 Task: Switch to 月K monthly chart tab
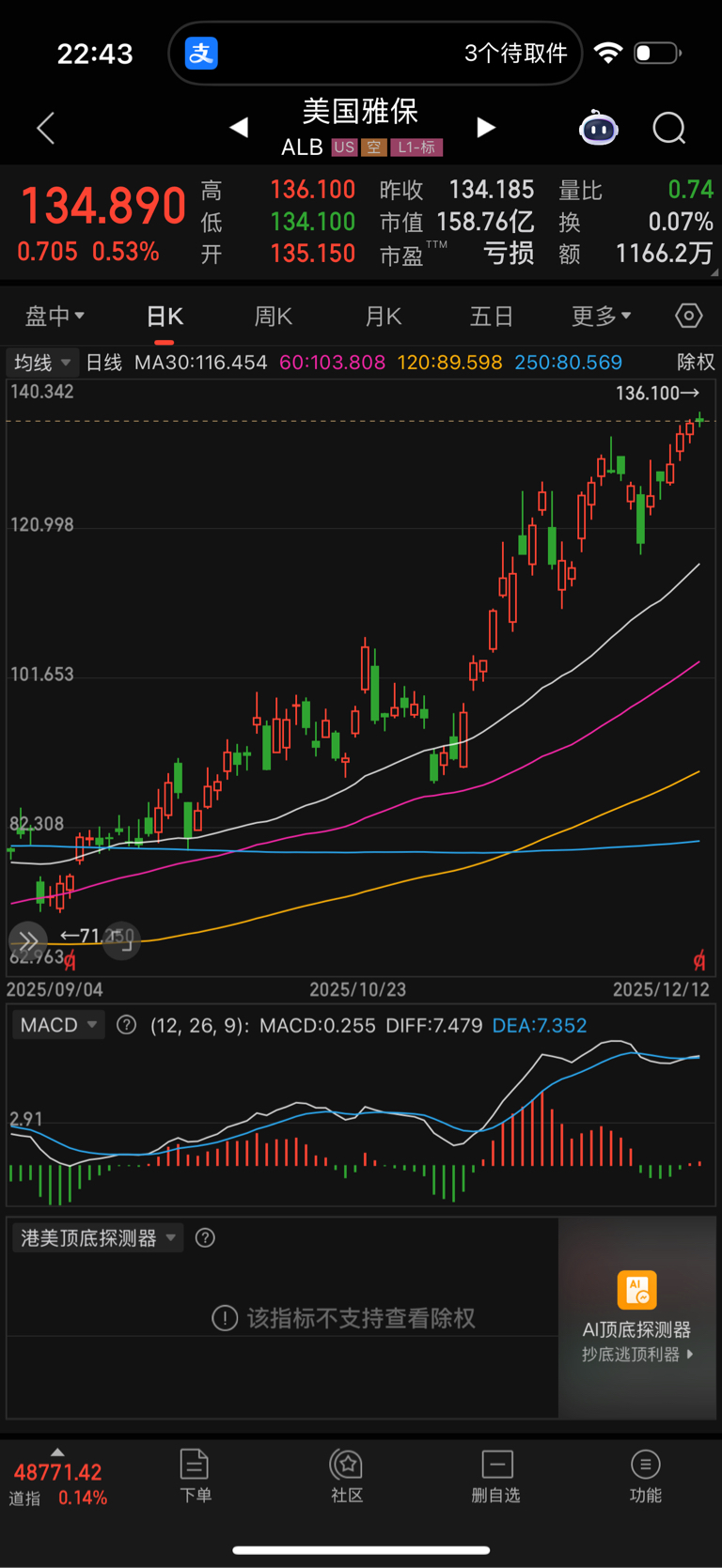[384, 317]
